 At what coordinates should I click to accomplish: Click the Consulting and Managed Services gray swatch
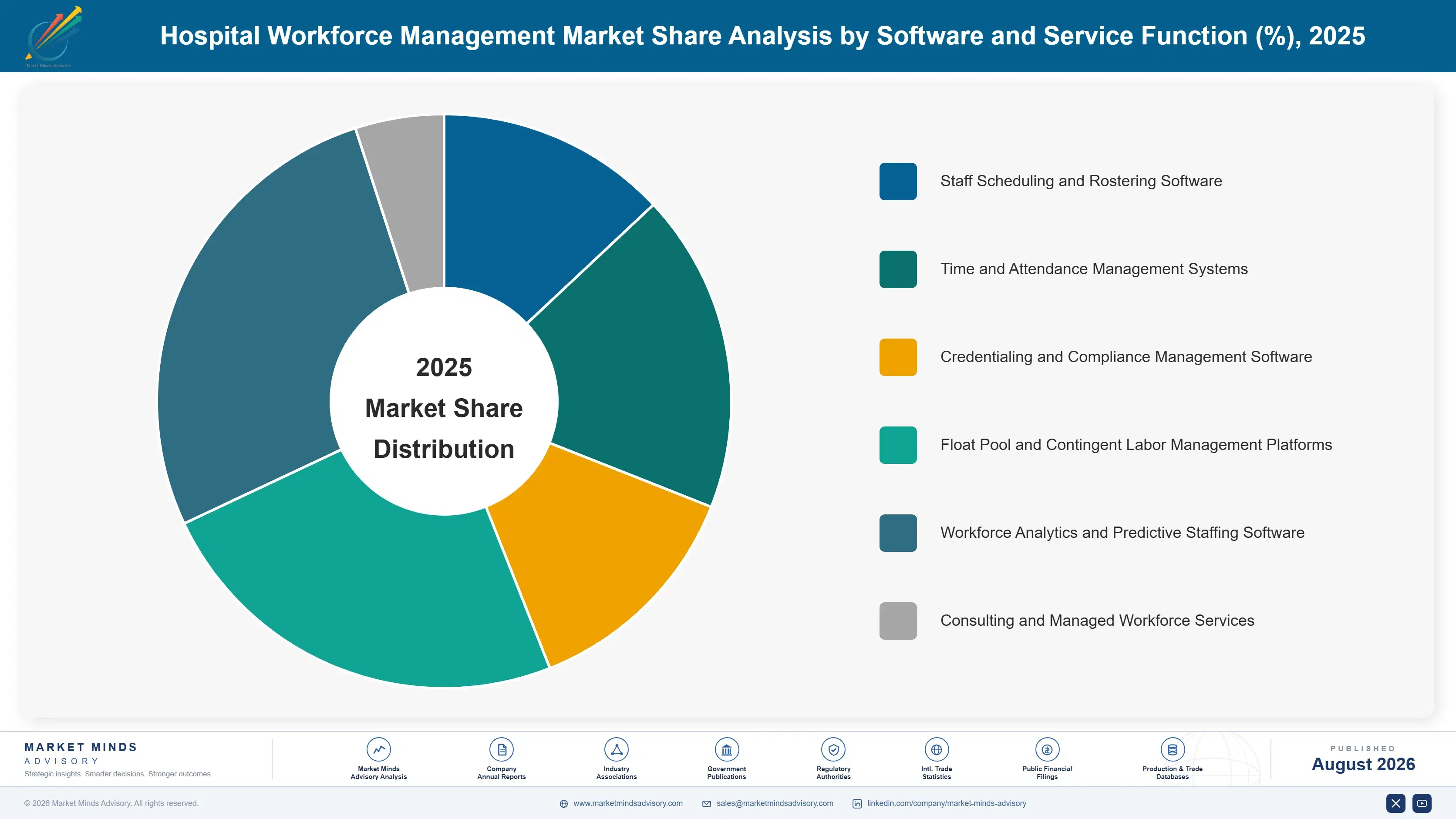[897, 621]
